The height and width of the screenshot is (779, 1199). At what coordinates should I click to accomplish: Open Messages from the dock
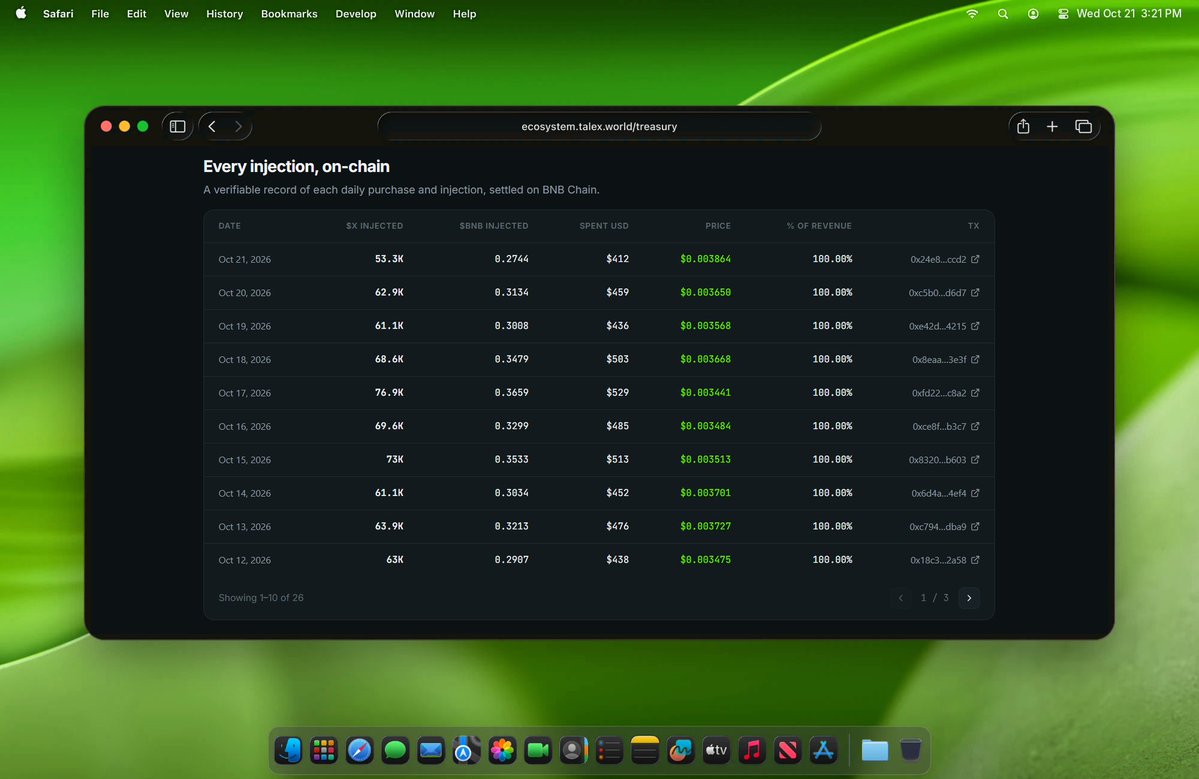pos(395,750)
